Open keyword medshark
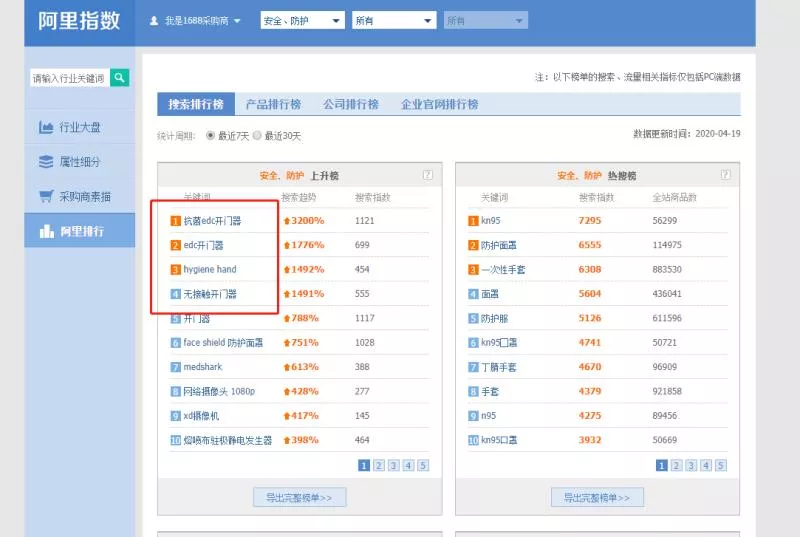The image size is (800, 537). click(203, 367)
